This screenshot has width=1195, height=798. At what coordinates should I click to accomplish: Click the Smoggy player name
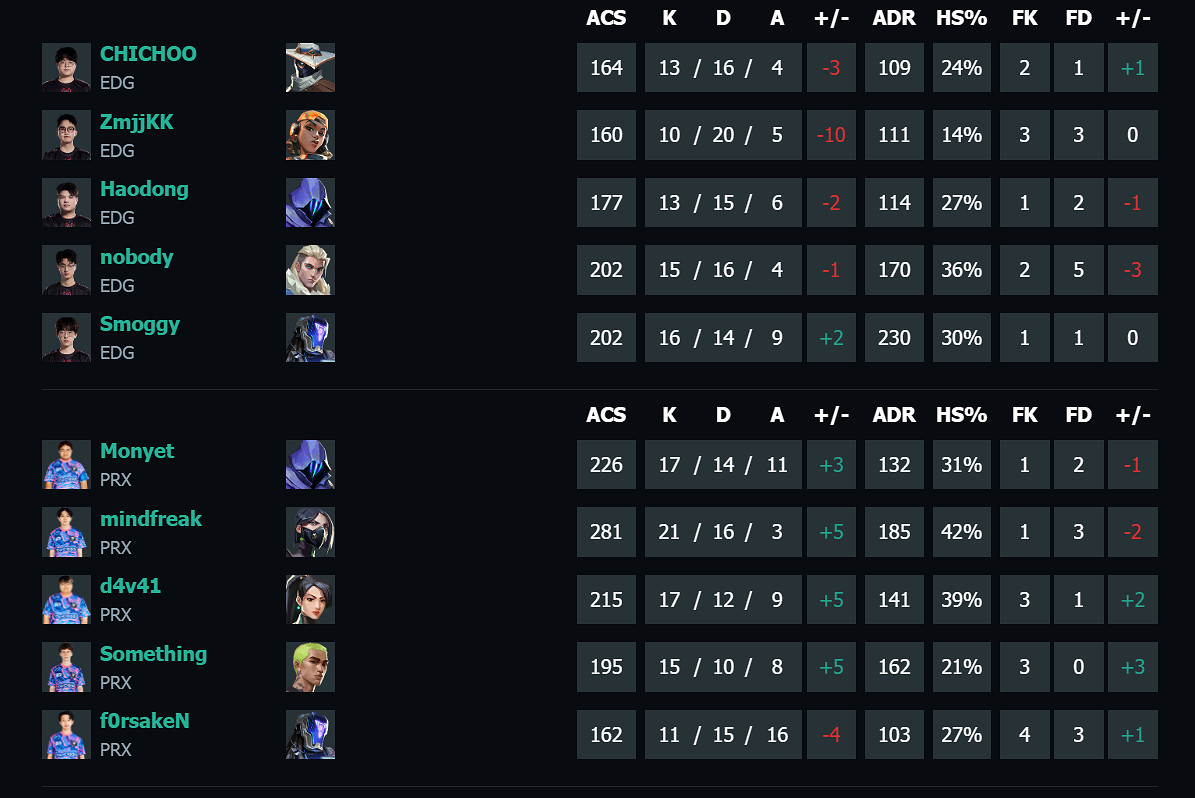coord(140,324)
